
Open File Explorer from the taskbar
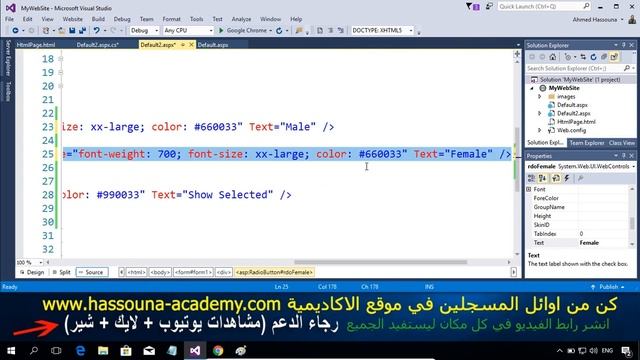[103, 351]
